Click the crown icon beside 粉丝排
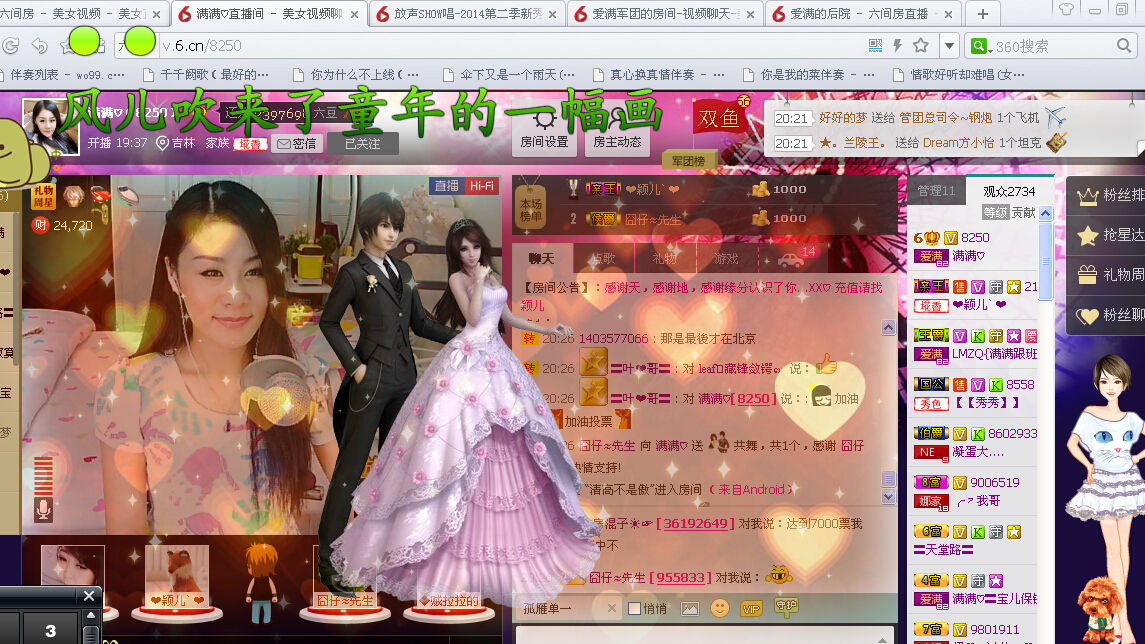The image size is (1145, 644). (x=1087, y=196)
